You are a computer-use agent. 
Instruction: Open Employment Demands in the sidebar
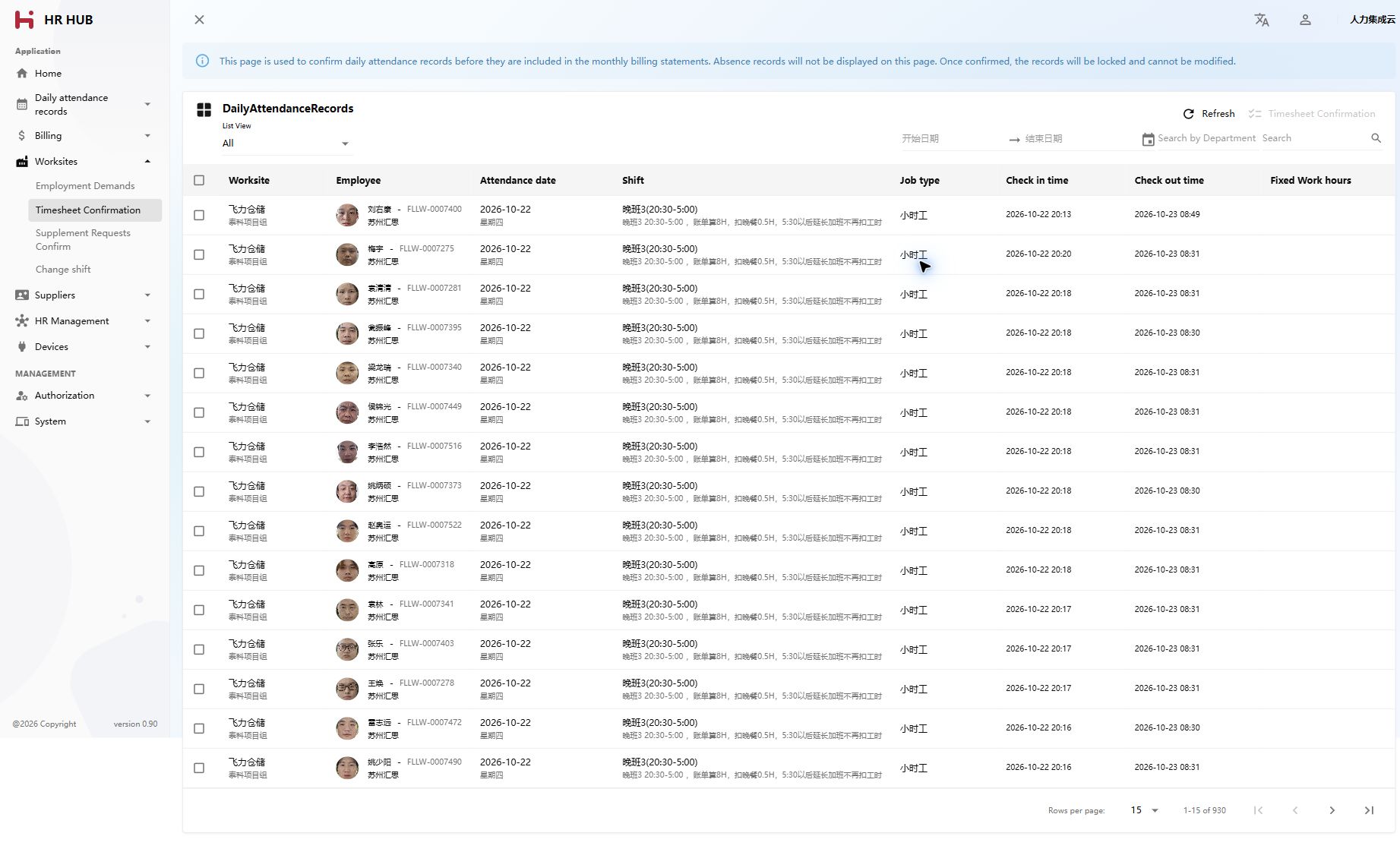pyautogui.click(x=85, y=186)
